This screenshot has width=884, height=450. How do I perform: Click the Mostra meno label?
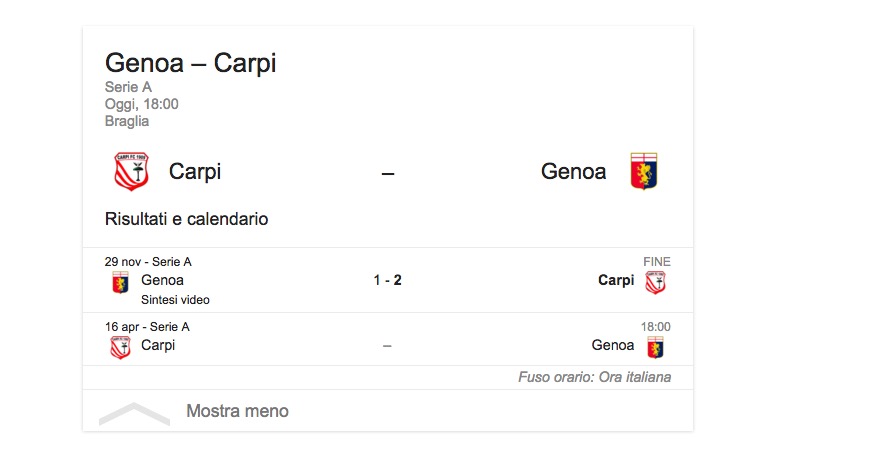(237, 411)
